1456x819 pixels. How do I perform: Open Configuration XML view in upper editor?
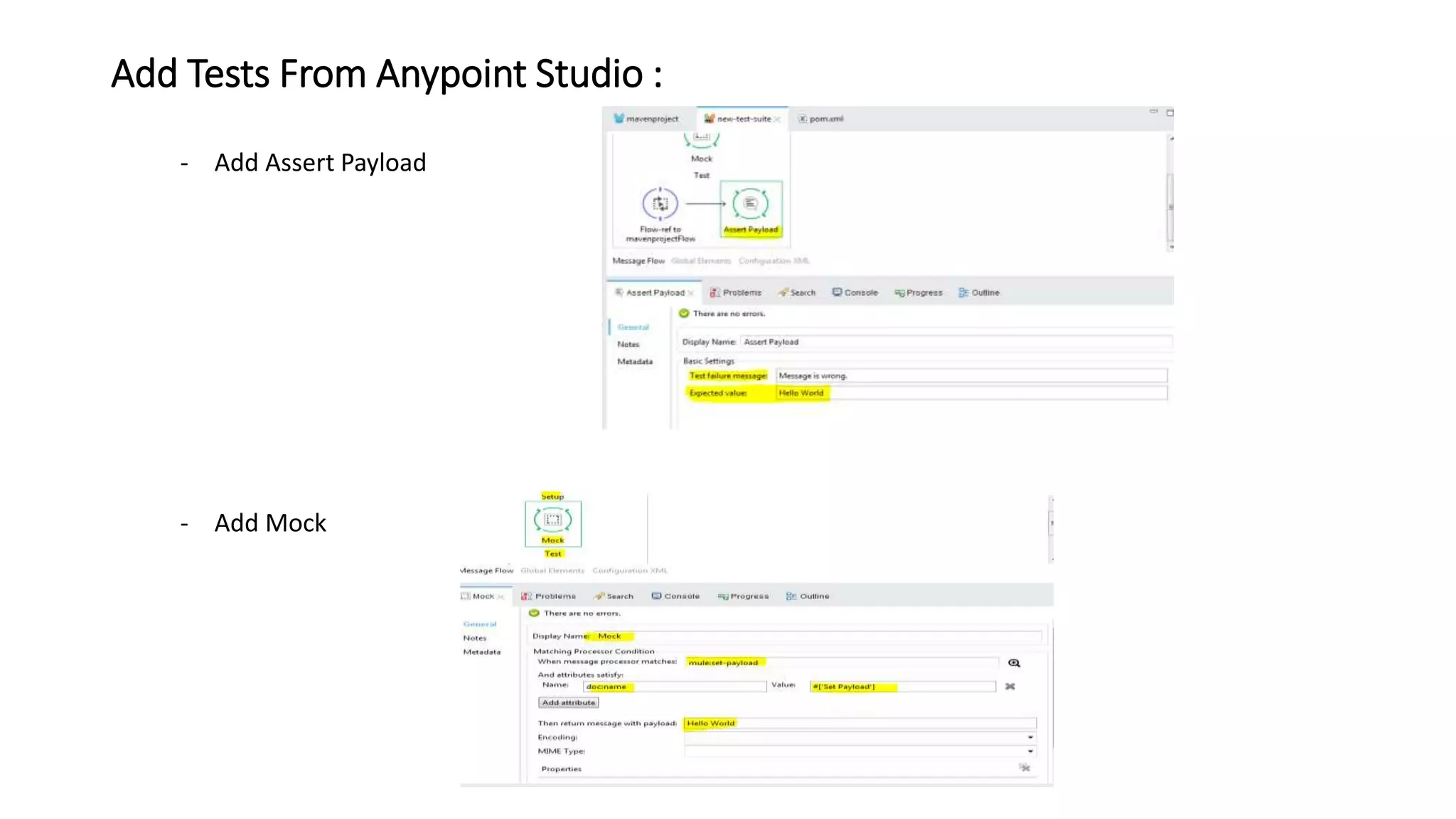[773, 261]
